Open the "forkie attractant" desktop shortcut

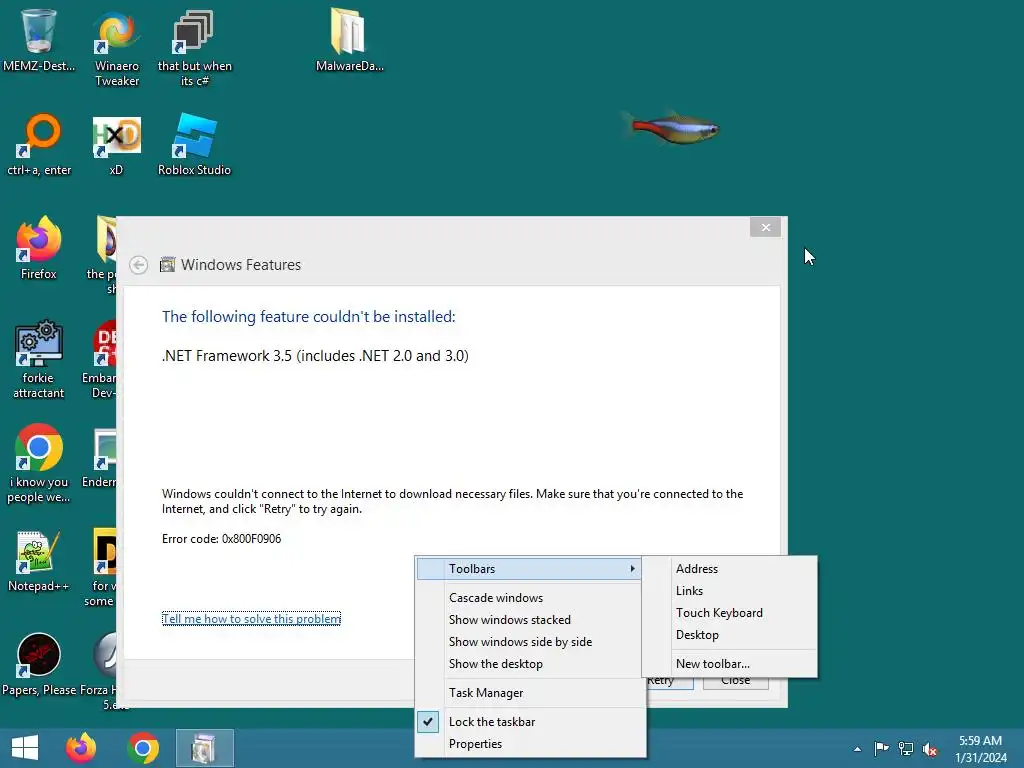pyautogui.click(x=39, y=359)
